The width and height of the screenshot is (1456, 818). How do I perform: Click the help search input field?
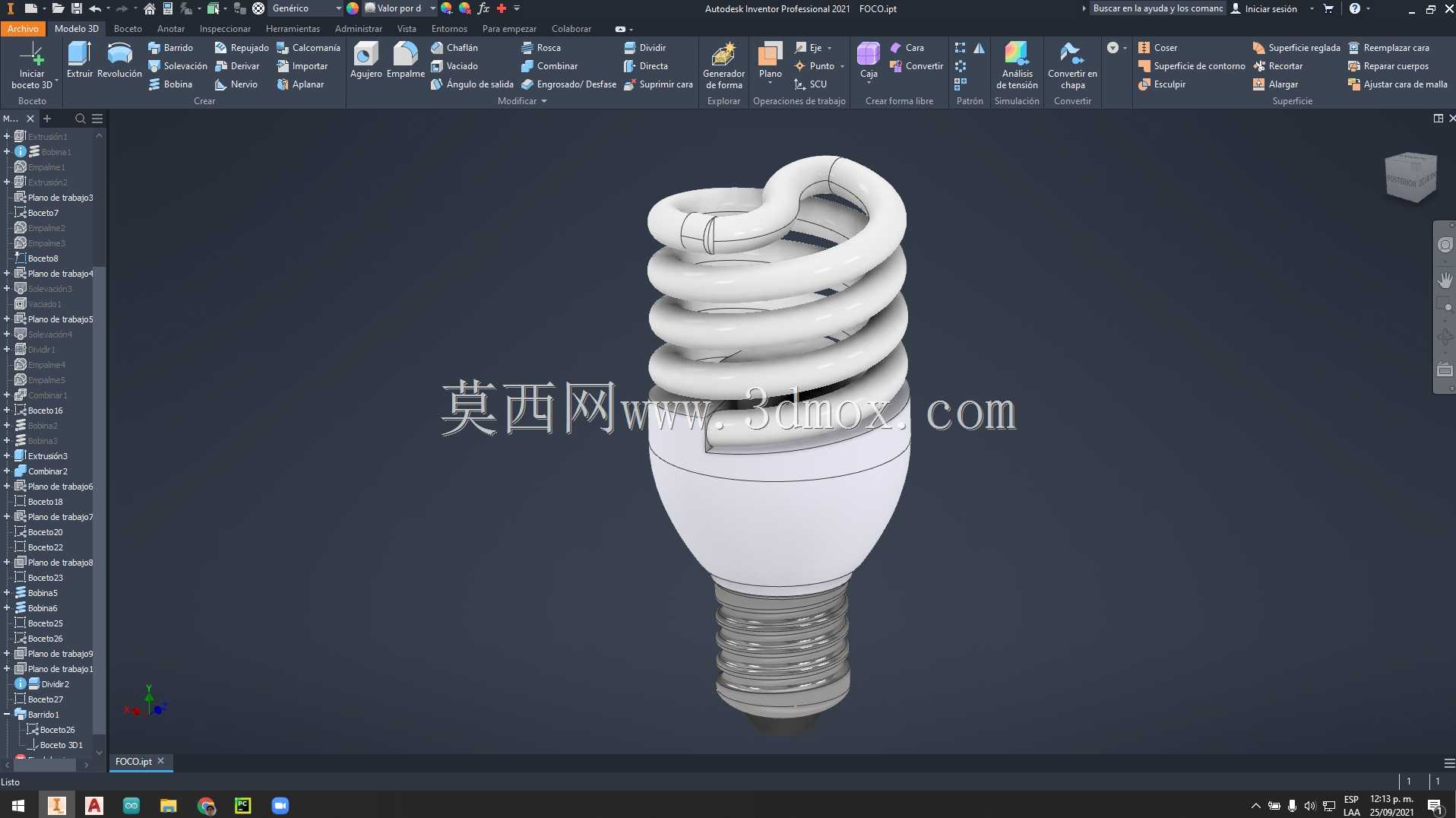point(1157,8)
